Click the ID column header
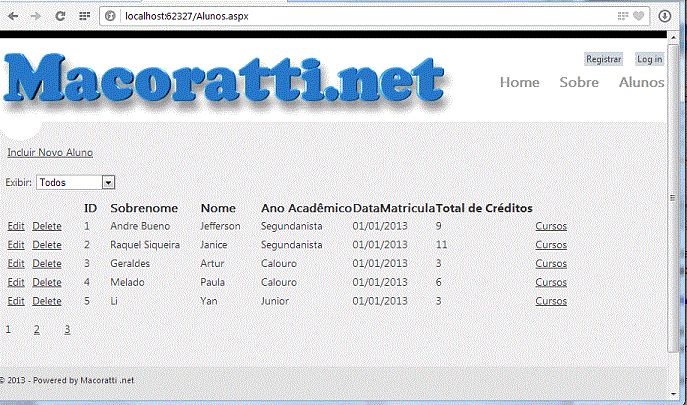Screen dimensions: 687x405 pyautogui.click(x=90, y=208)
